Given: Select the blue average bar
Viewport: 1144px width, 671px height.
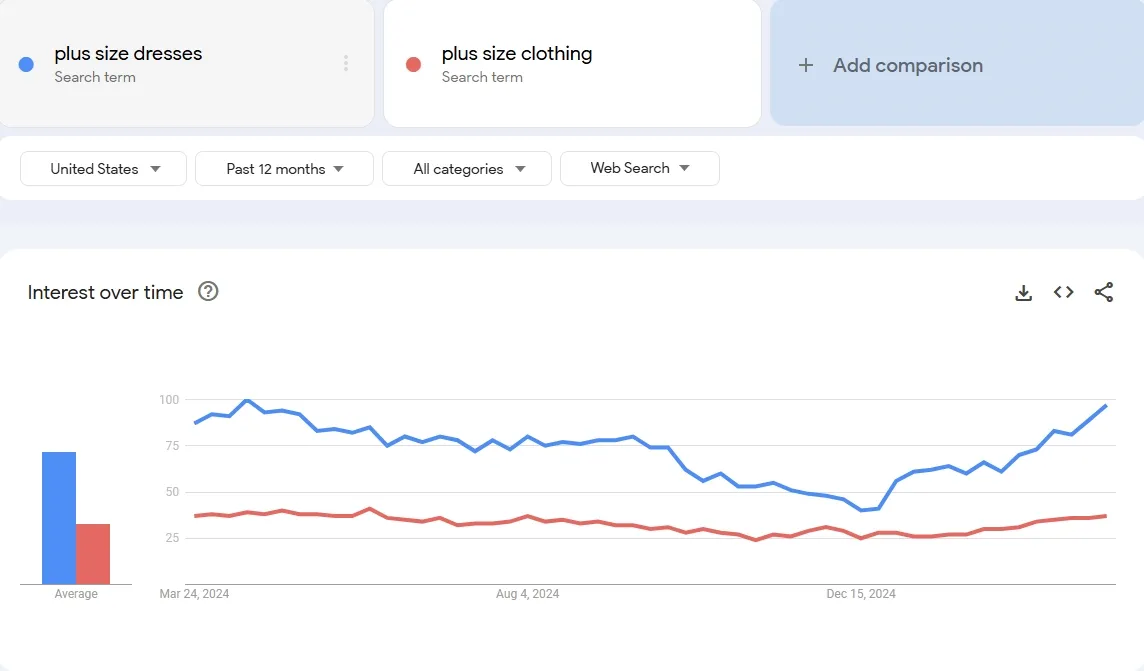Looking at the screenshot, I should [59, 518].
